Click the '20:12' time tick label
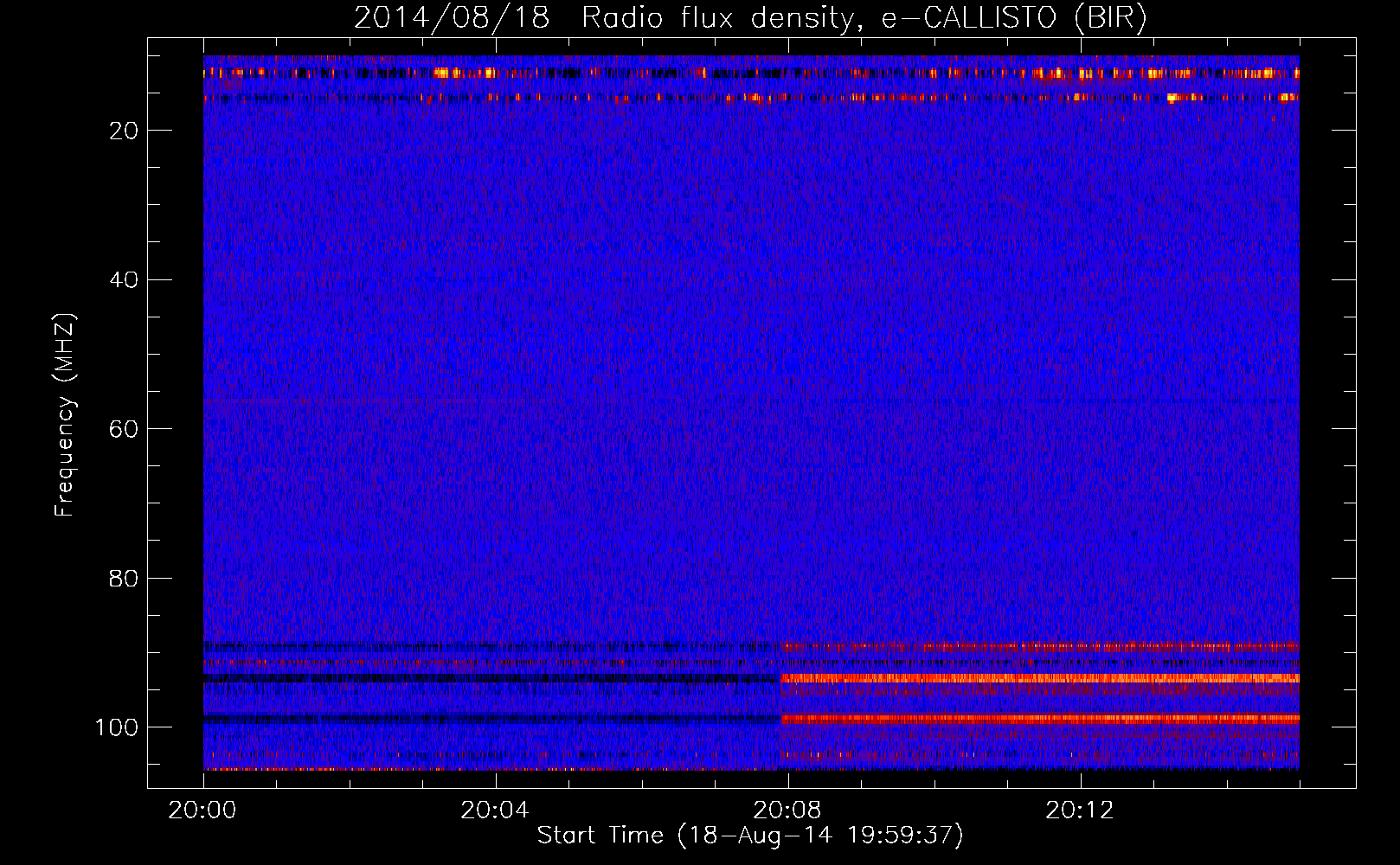This screenshot has height=865, width=1400. point(1080,811)
